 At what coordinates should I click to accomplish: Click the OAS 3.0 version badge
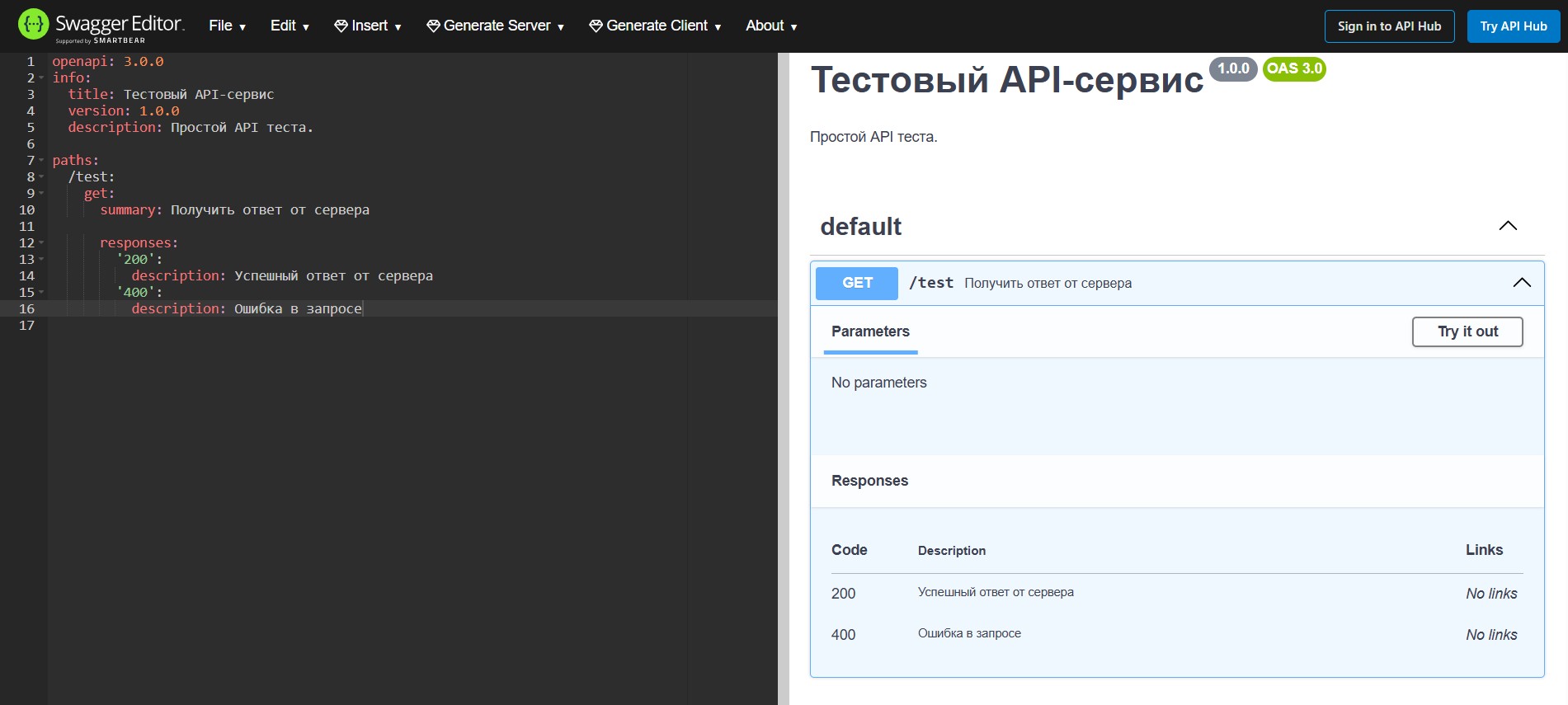pyautogui.click(x=1294, y=69)
